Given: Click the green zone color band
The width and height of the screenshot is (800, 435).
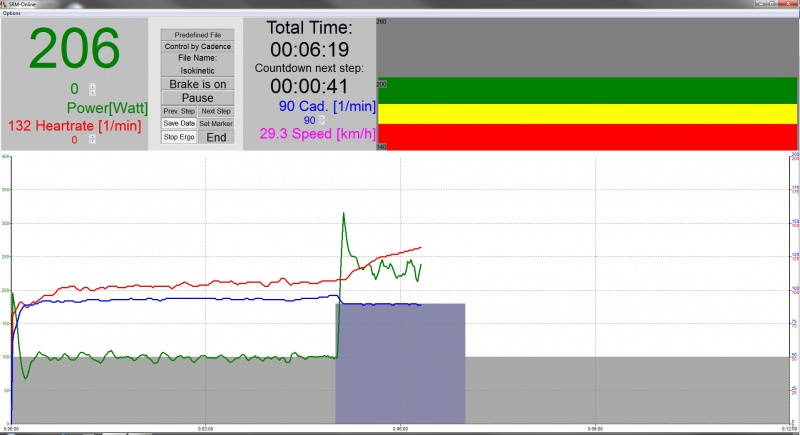Looking at the screenshot, I should [x=588, y=90].
